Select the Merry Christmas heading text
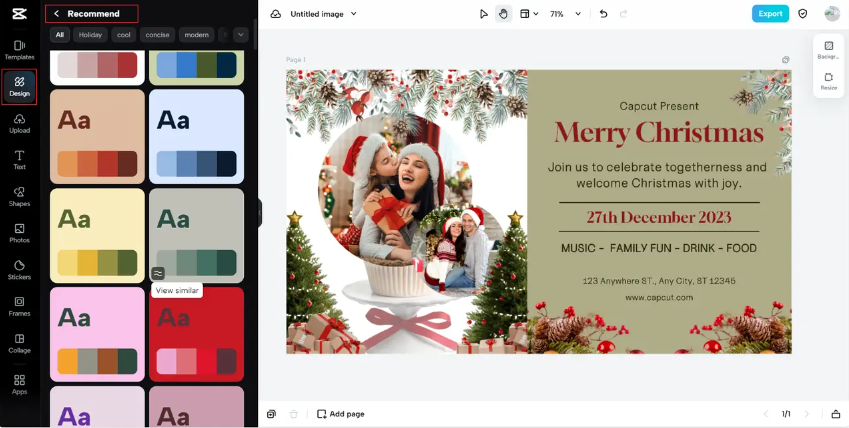 coord(659,132)
